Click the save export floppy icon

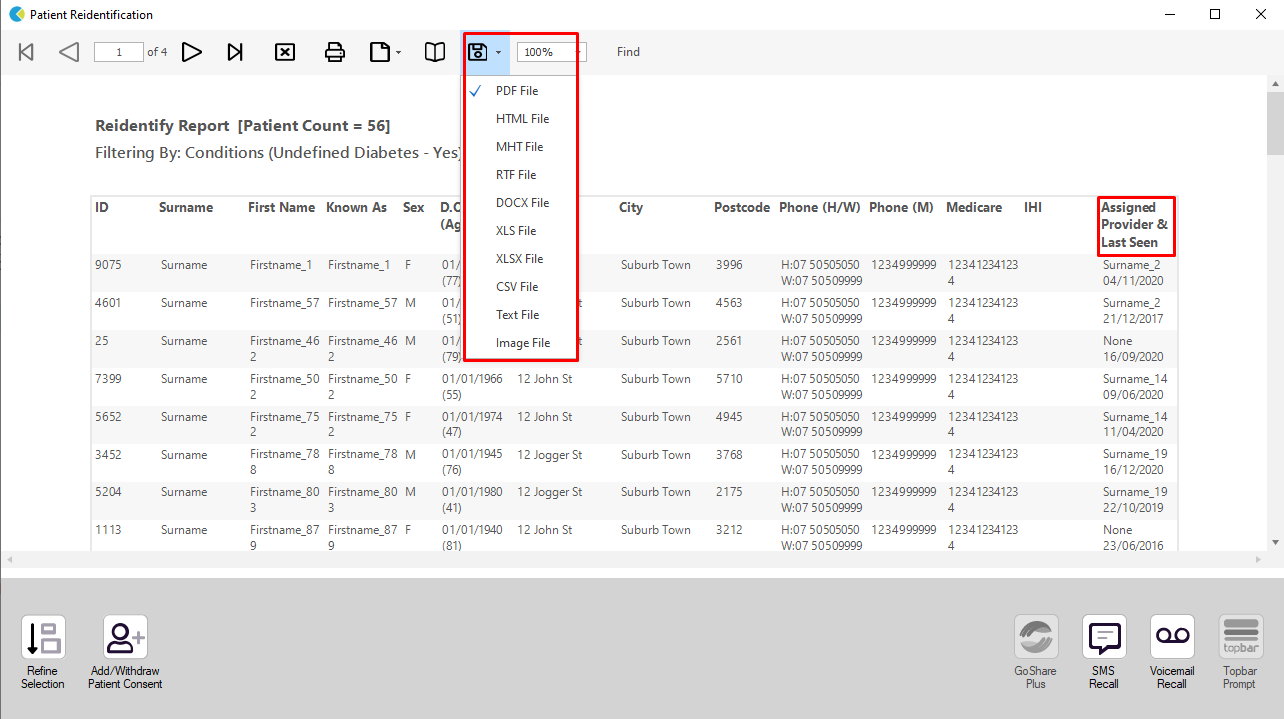tap(478, 52)
